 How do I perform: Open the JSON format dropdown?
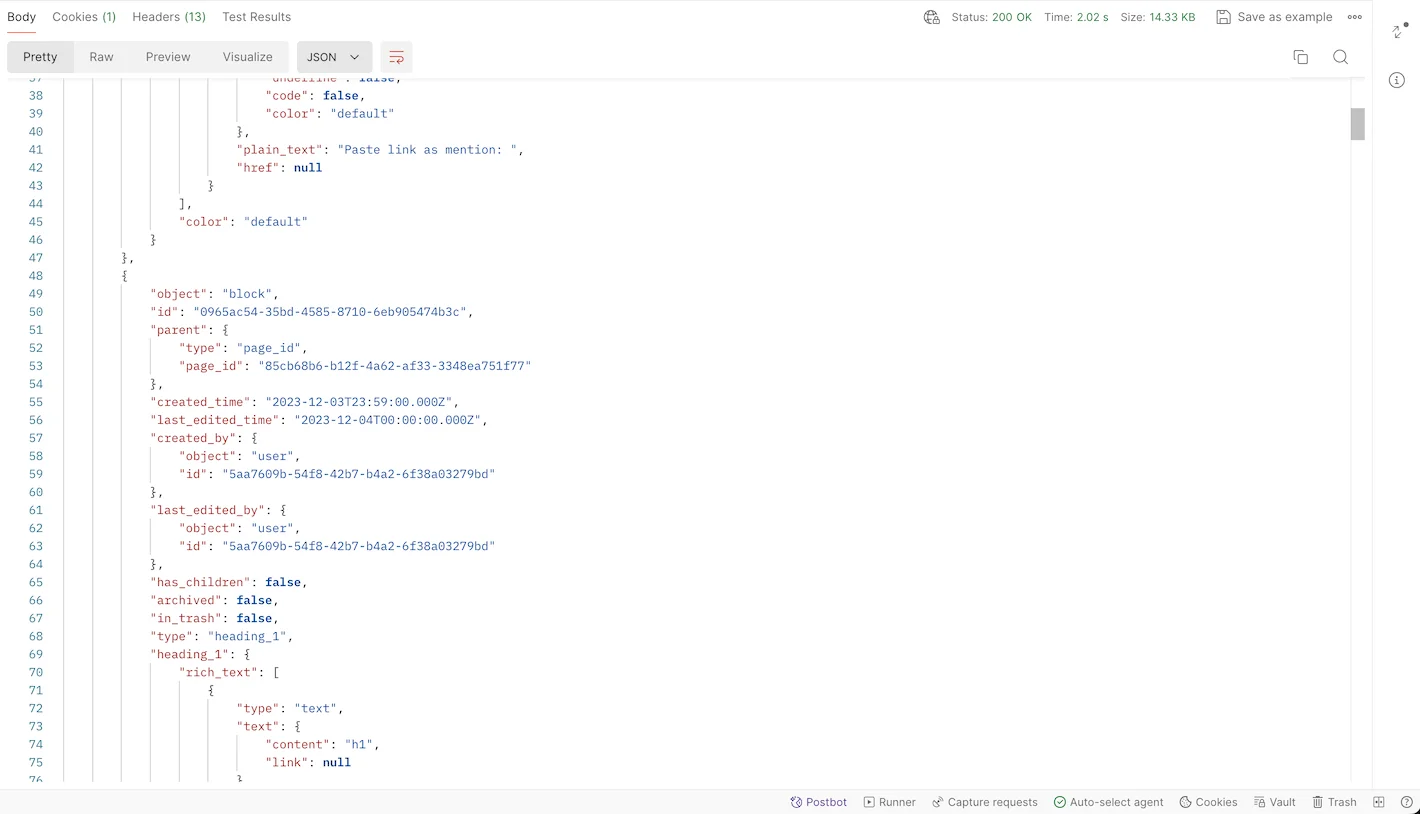334,57
